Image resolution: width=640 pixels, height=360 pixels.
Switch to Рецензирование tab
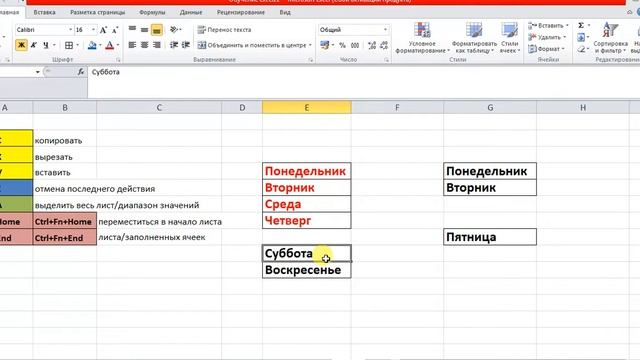pyautogui.click(x=241, y=12)
